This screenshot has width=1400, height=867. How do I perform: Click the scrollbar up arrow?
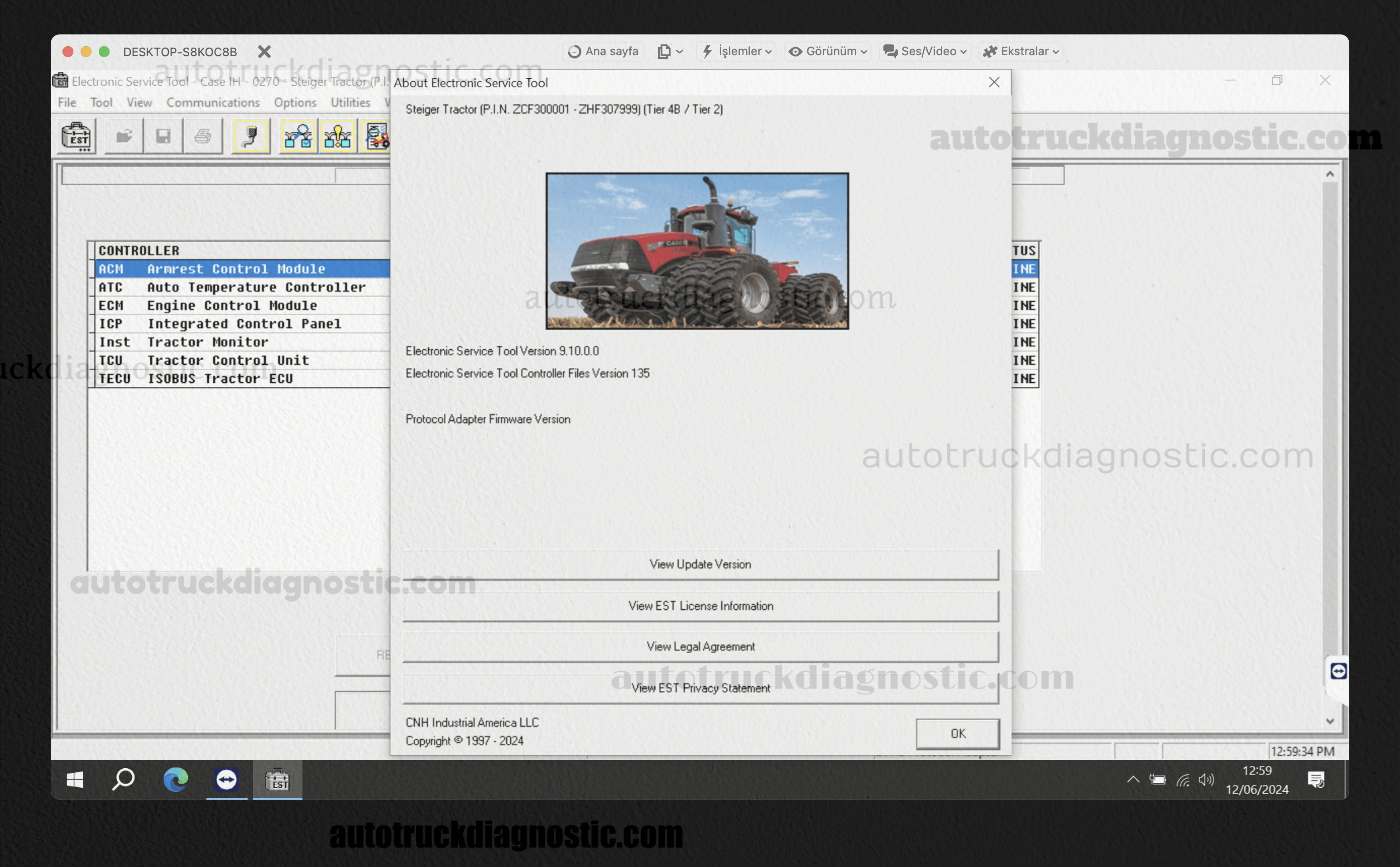pyautogui.click(x=1330, y=174)
